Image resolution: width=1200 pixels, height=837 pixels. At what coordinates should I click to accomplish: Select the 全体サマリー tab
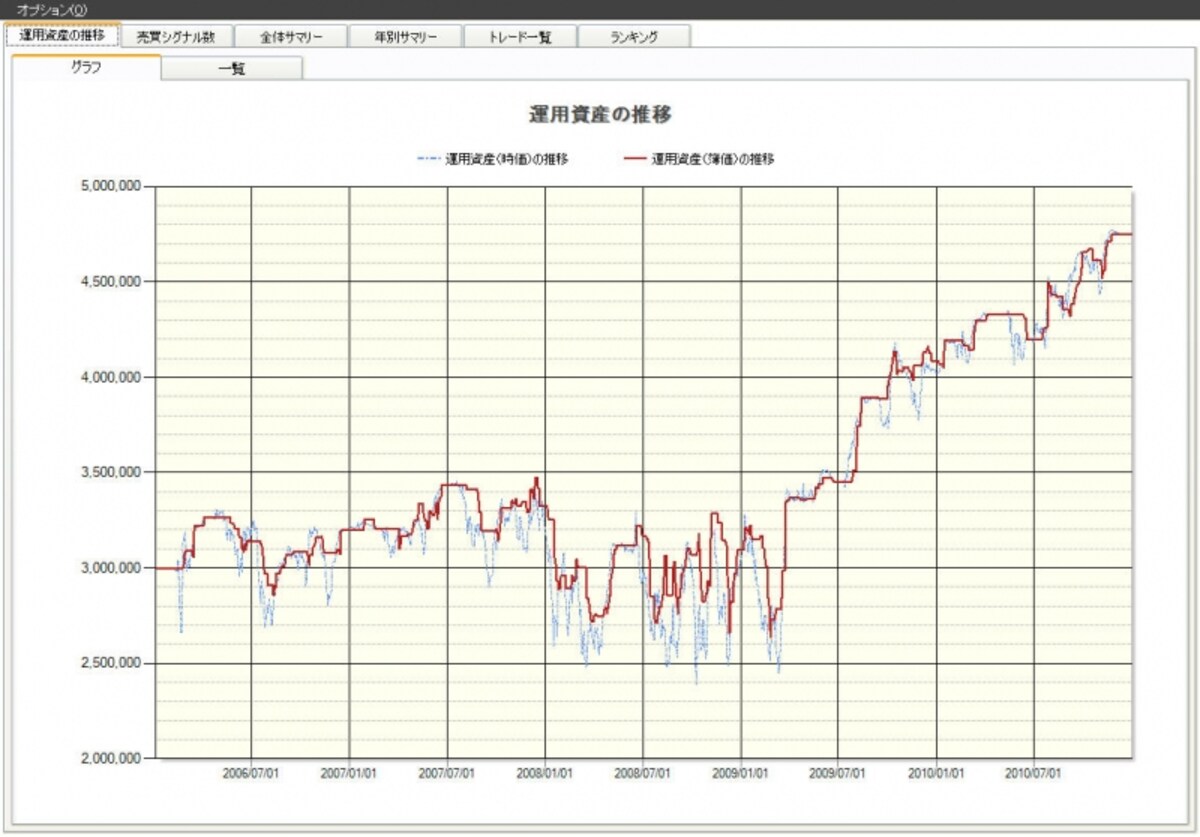(291, 36)
